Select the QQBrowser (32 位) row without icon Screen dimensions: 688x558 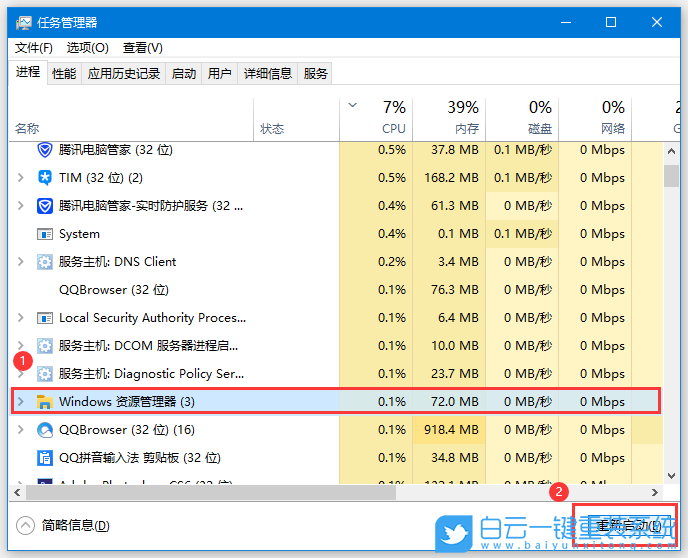click(336, 290)
